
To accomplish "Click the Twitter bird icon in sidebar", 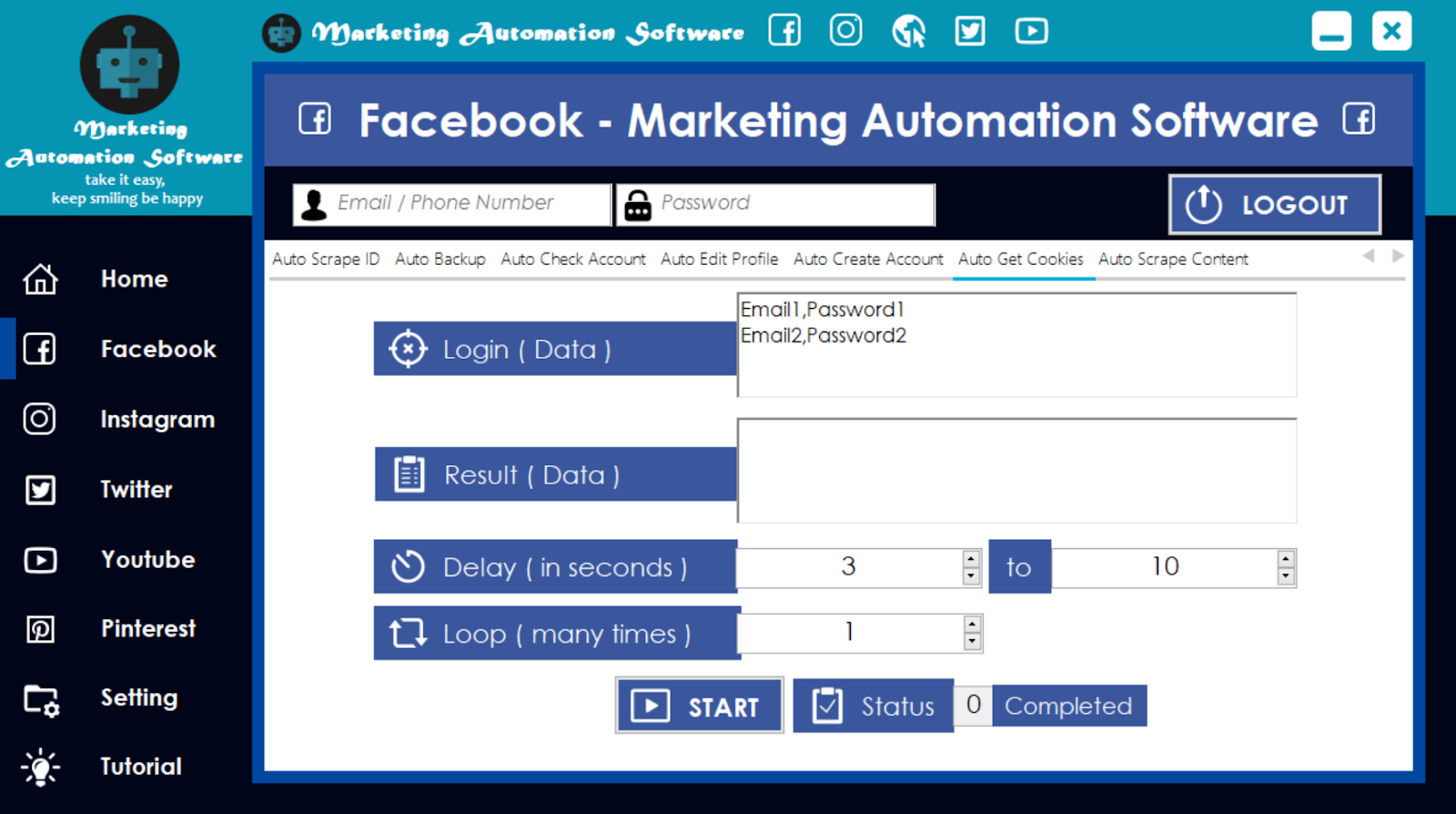I will click(40, 490).
